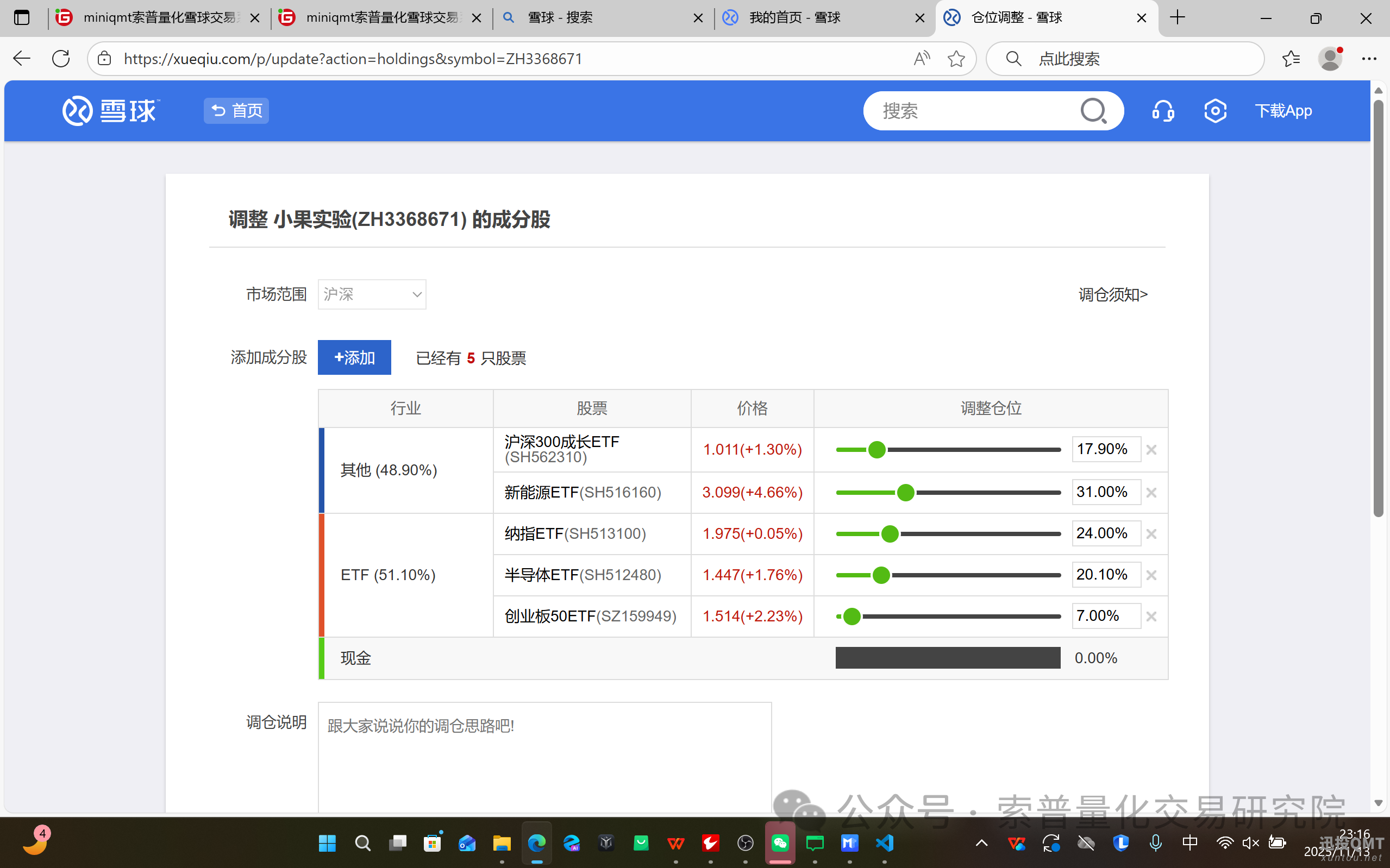
Task: Expand the 市场范围 沪深 dropdown
Action: pyautogui.click(x=372, y=294)
